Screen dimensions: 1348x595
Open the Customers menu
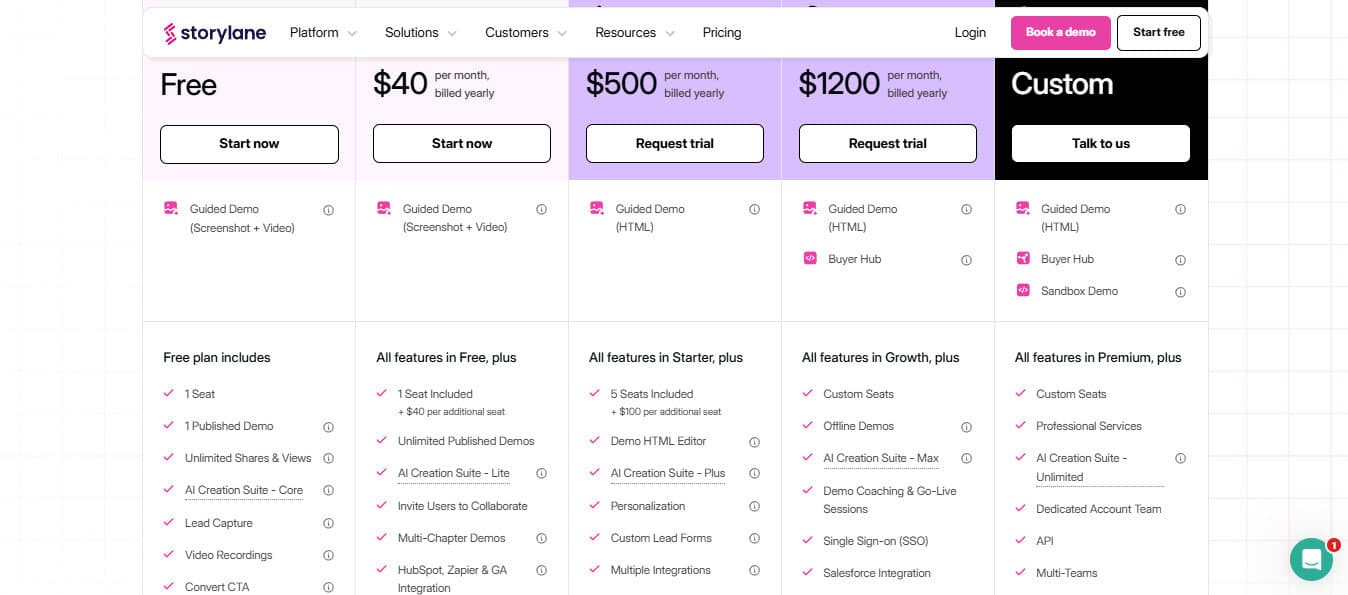click(x=526, y=33)
